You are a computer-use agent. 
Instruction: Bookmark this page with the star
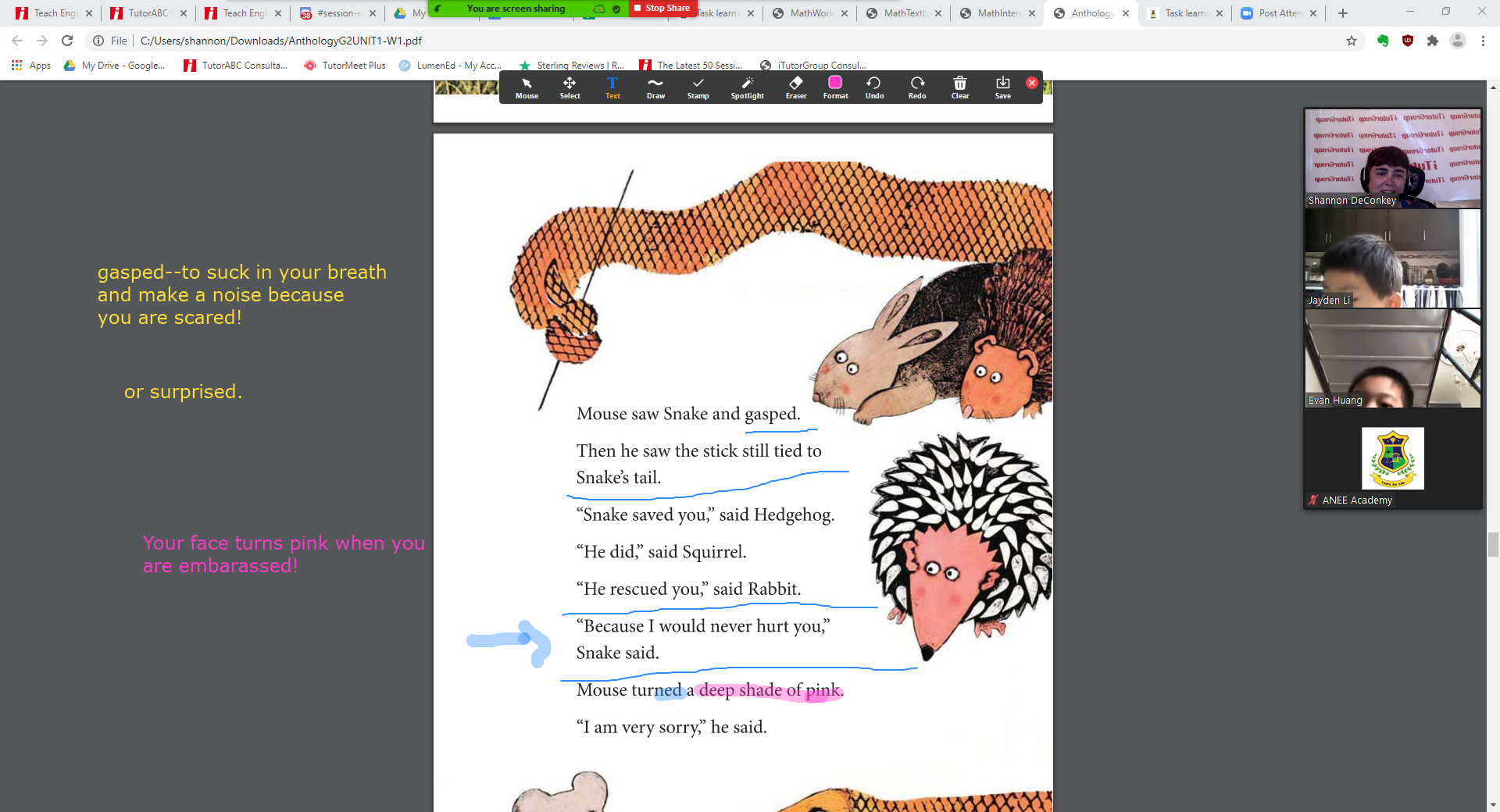(x=1352, y=41)
